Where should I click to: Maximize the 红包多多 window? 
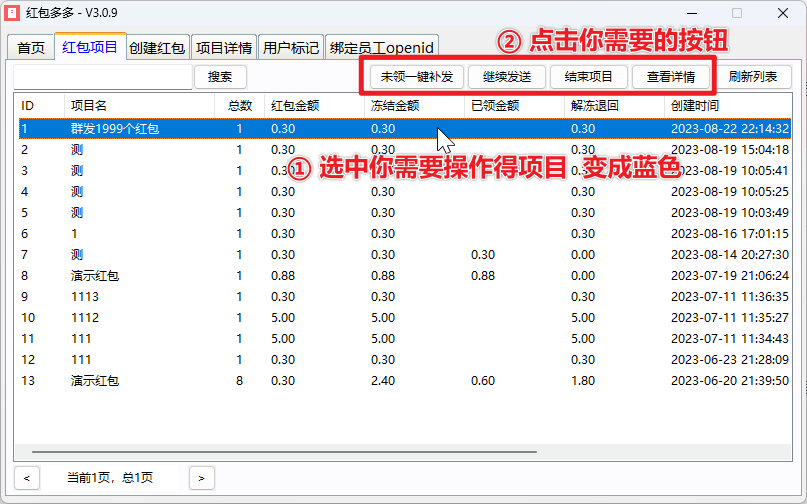point(737,14)
